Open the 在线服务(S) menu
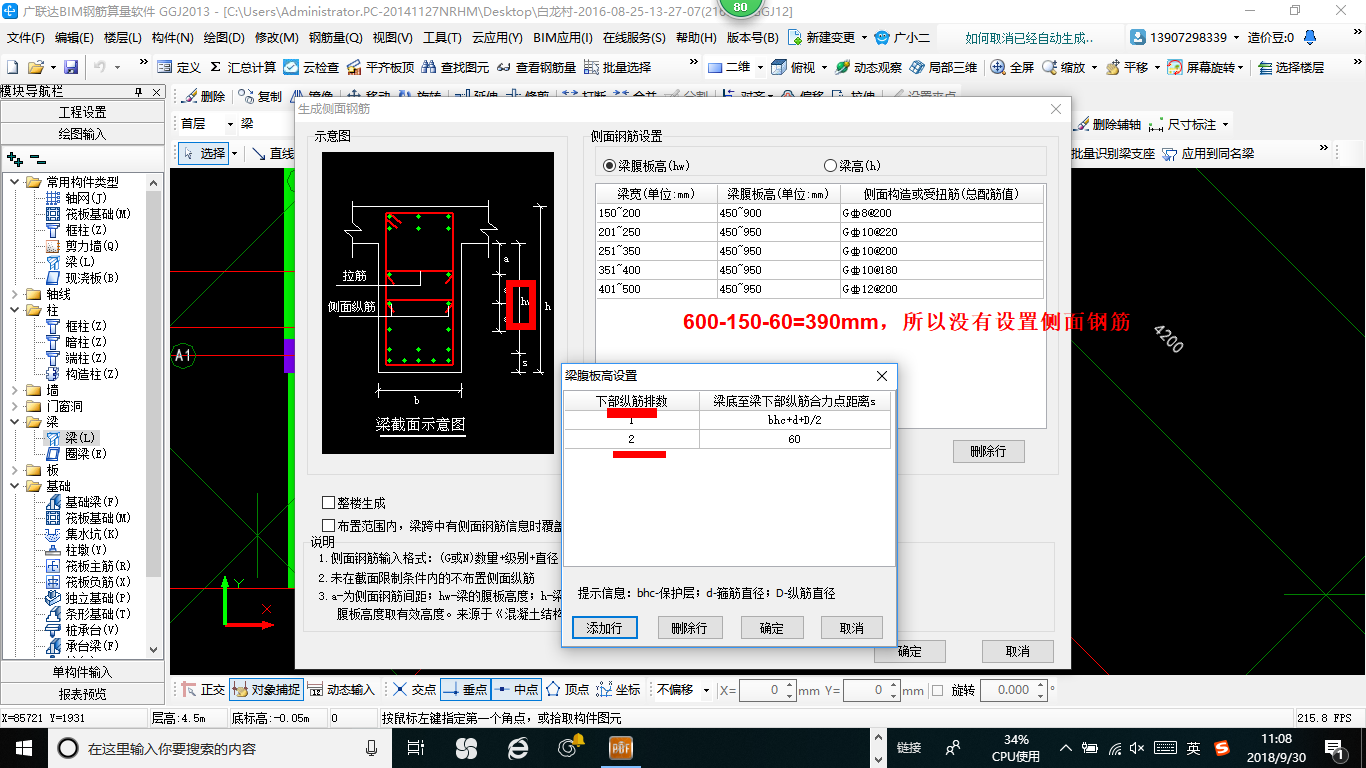Image resolution: width=1366 pixels, height=768 pixels. coord(634,38)
